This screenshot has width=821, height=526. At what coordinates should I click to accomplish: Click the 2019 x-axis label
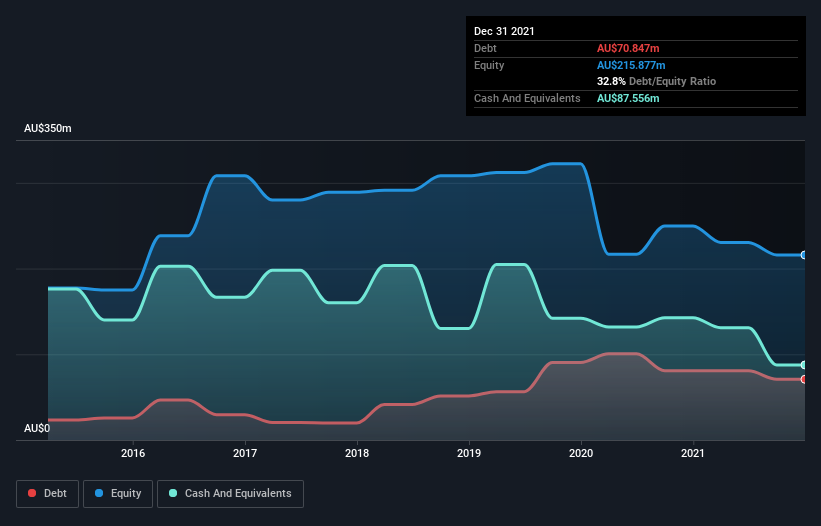[469, 453]
